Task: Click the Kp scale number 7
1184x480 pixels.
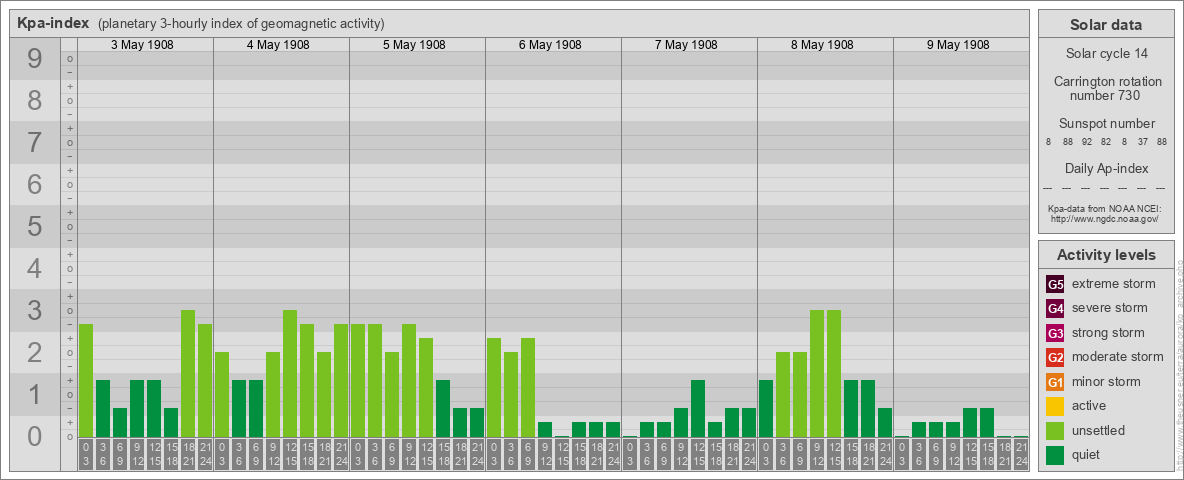Action: click(34, 143)
